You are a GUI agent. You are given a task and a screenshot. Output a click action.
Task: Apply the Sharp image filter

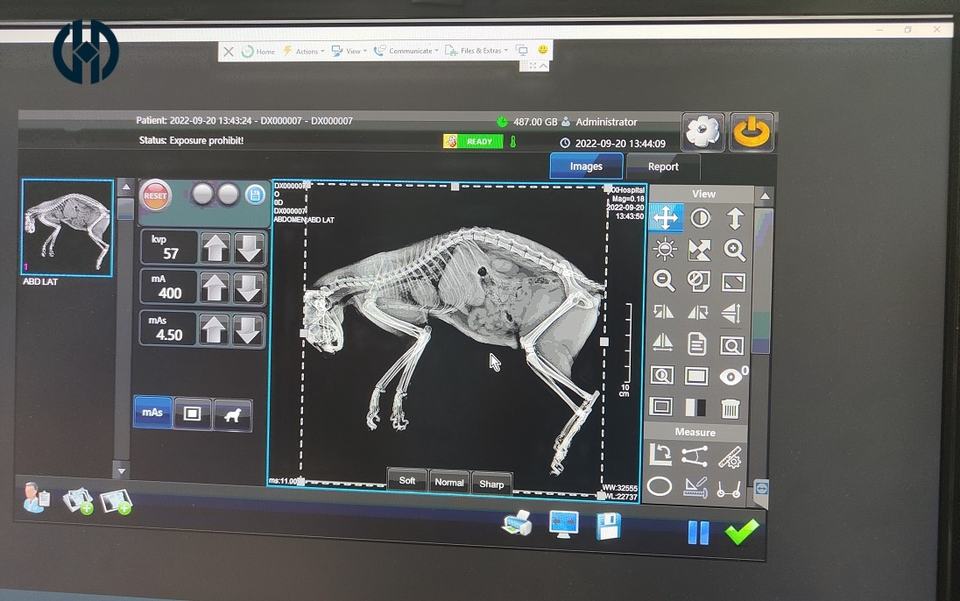pos(492,484)
